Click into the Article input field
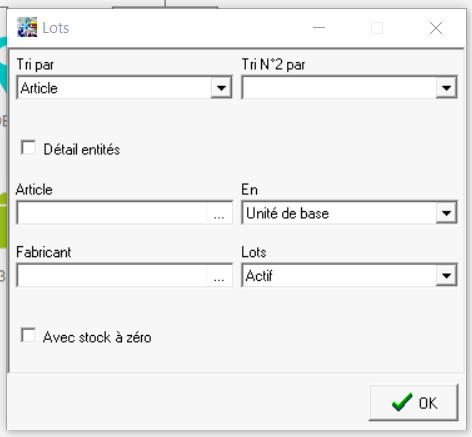 (x=112, y=213)
